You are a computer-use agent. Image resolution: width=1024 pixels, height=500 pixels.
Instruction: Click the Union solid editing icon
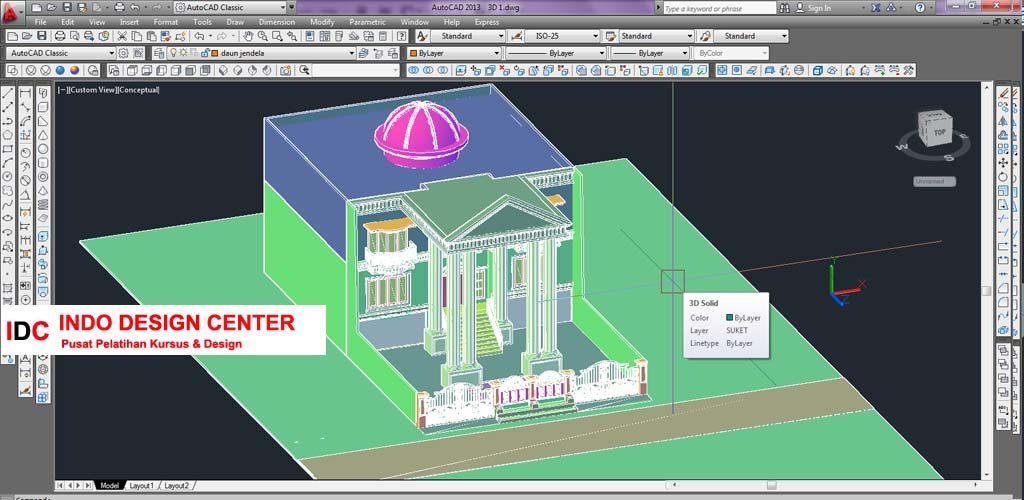(413, 70)
